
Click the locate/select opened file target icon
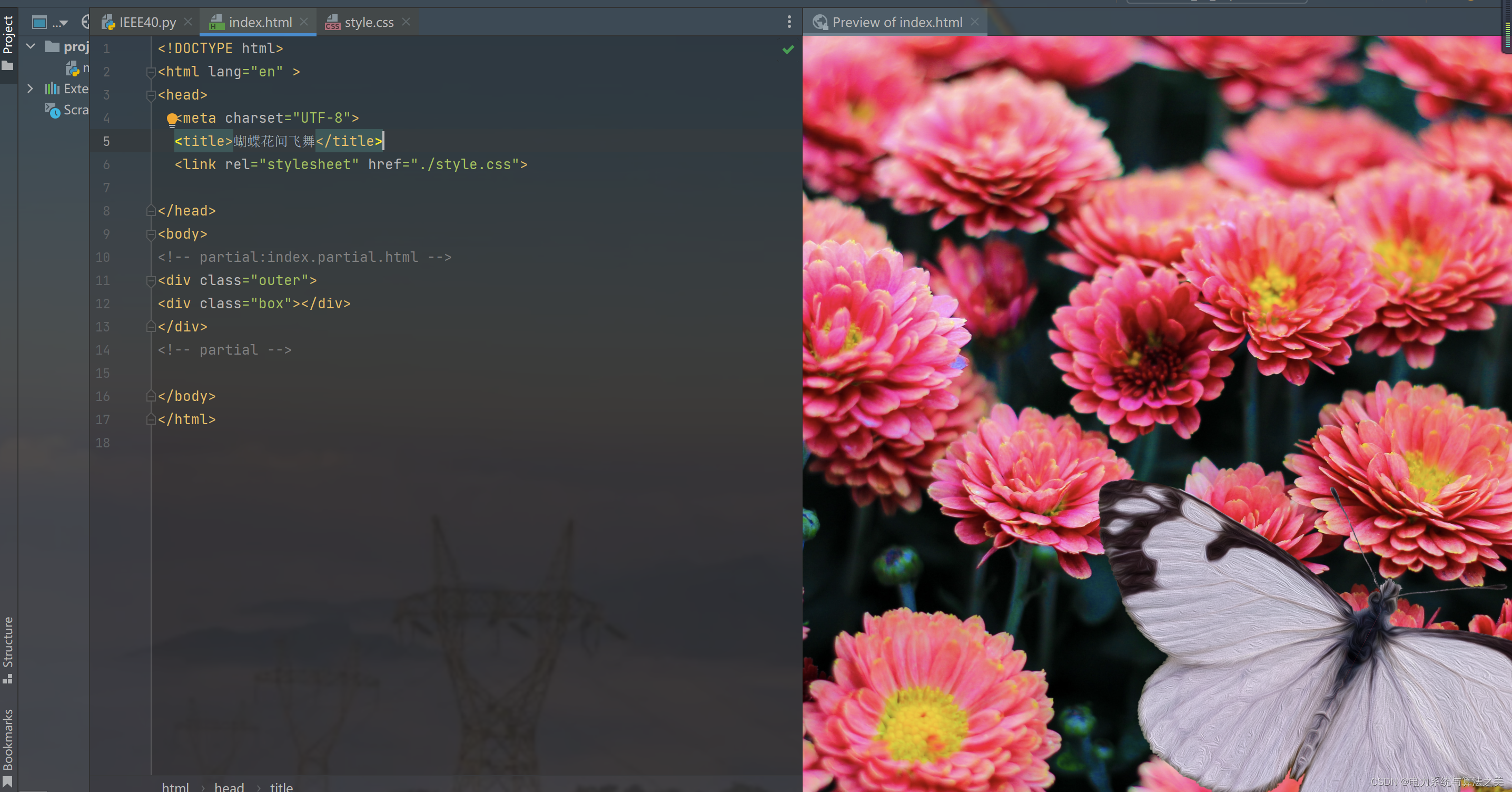86,22
